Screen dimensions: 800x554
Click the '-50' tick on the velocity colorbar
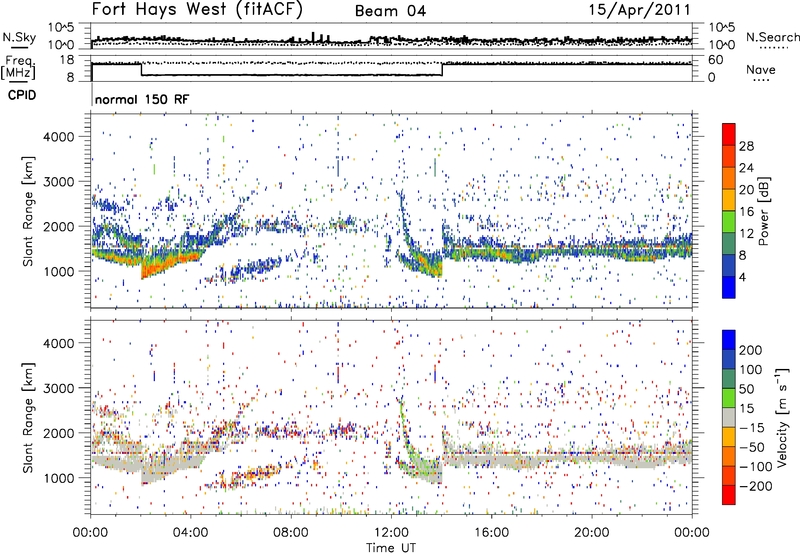[x=752, y=447]
